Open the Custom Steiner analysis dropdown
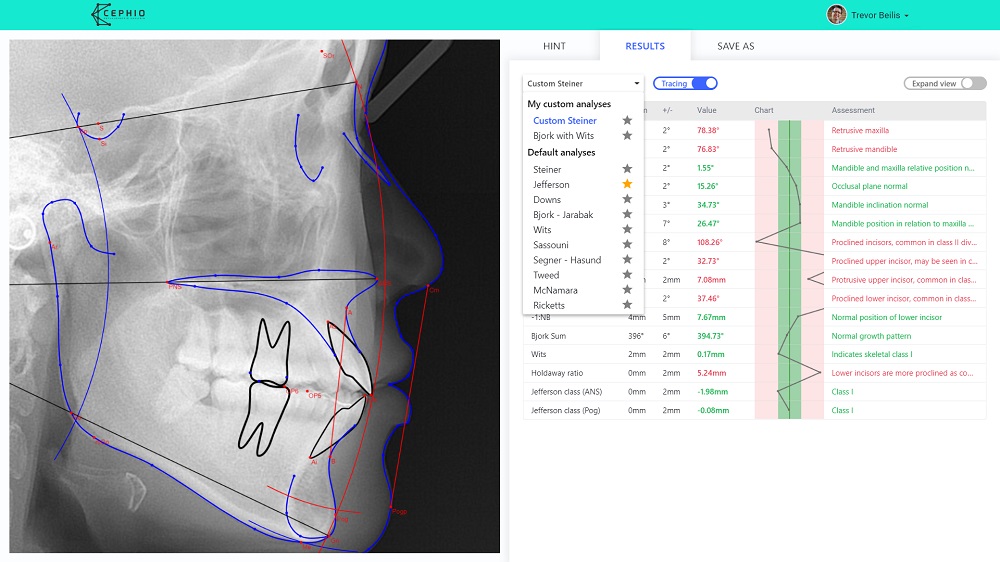Image resolution: width=1000 pixels, height=562 pixels. point(583,84)
